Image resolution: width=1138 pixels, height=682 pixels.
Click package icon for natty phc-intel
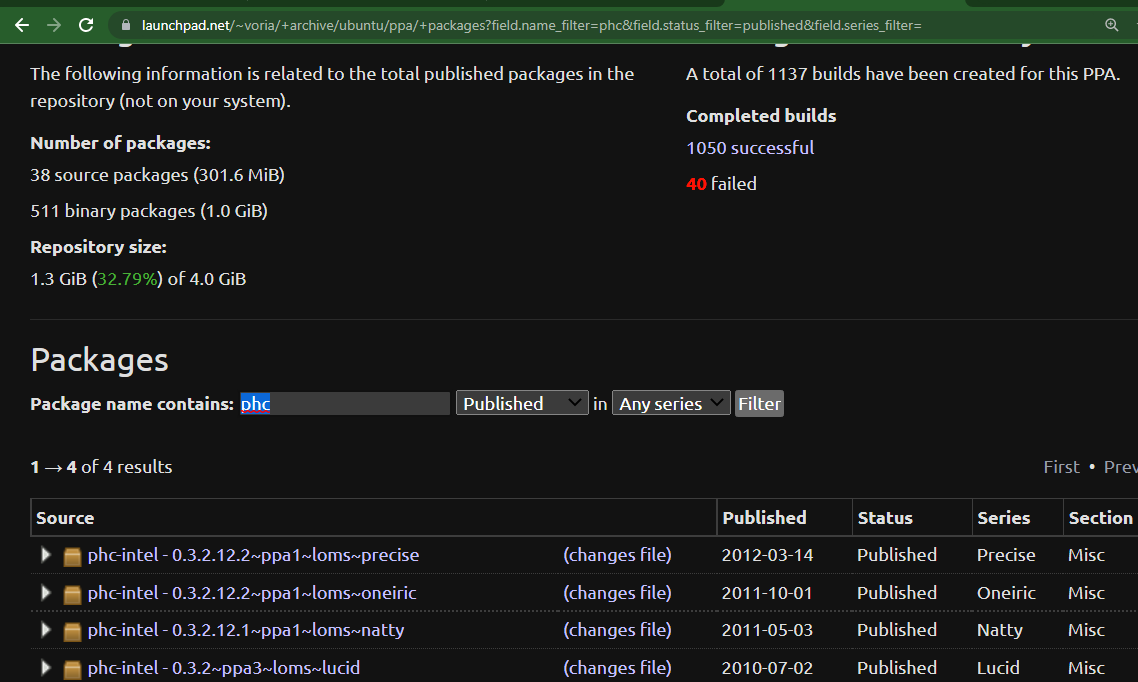[x=72, y=631]
